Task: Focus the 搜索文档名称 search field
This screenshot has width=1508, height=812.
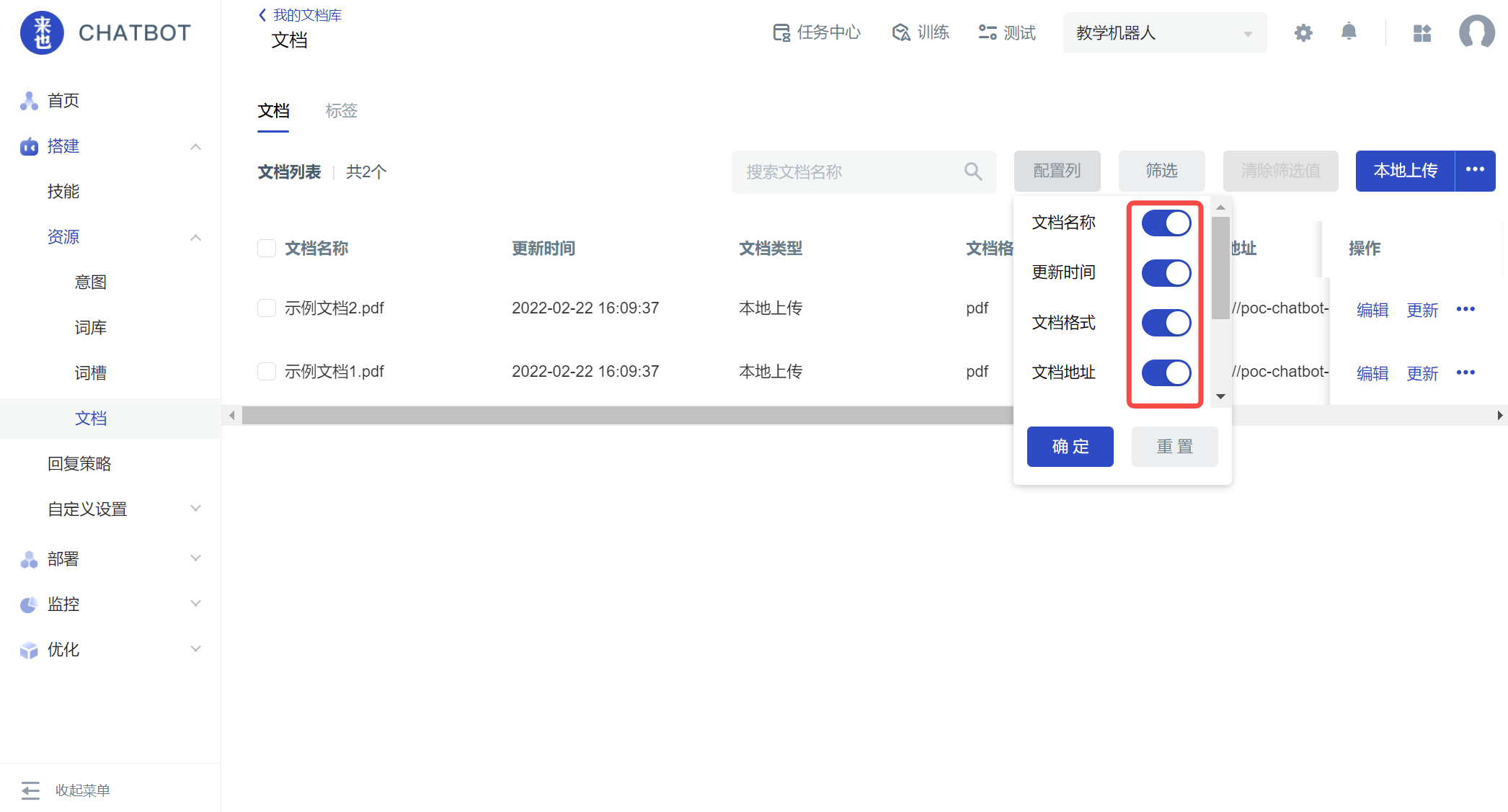Action: tap(864, 171)
